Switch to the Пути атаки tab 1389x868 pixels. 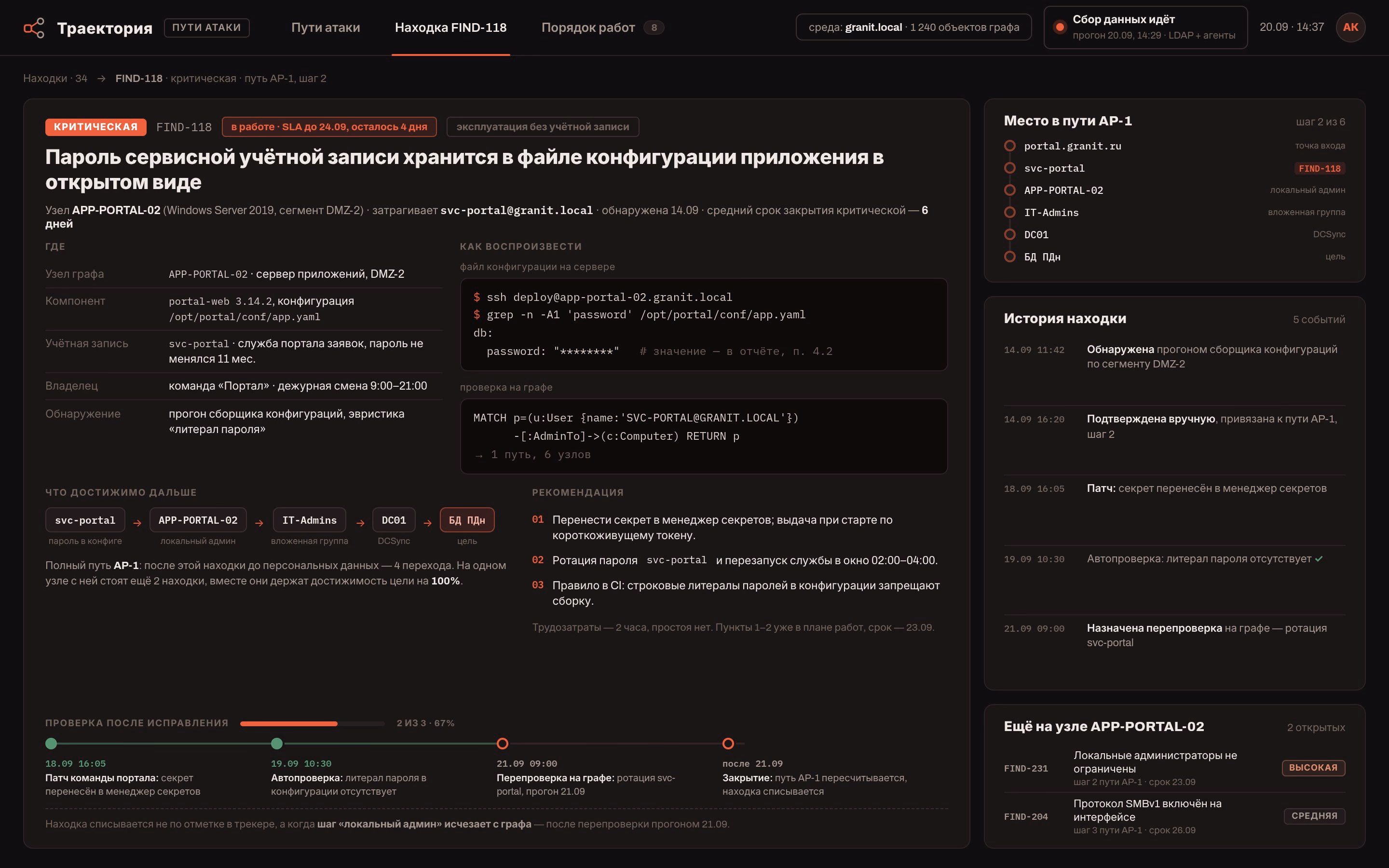(326, 27)
